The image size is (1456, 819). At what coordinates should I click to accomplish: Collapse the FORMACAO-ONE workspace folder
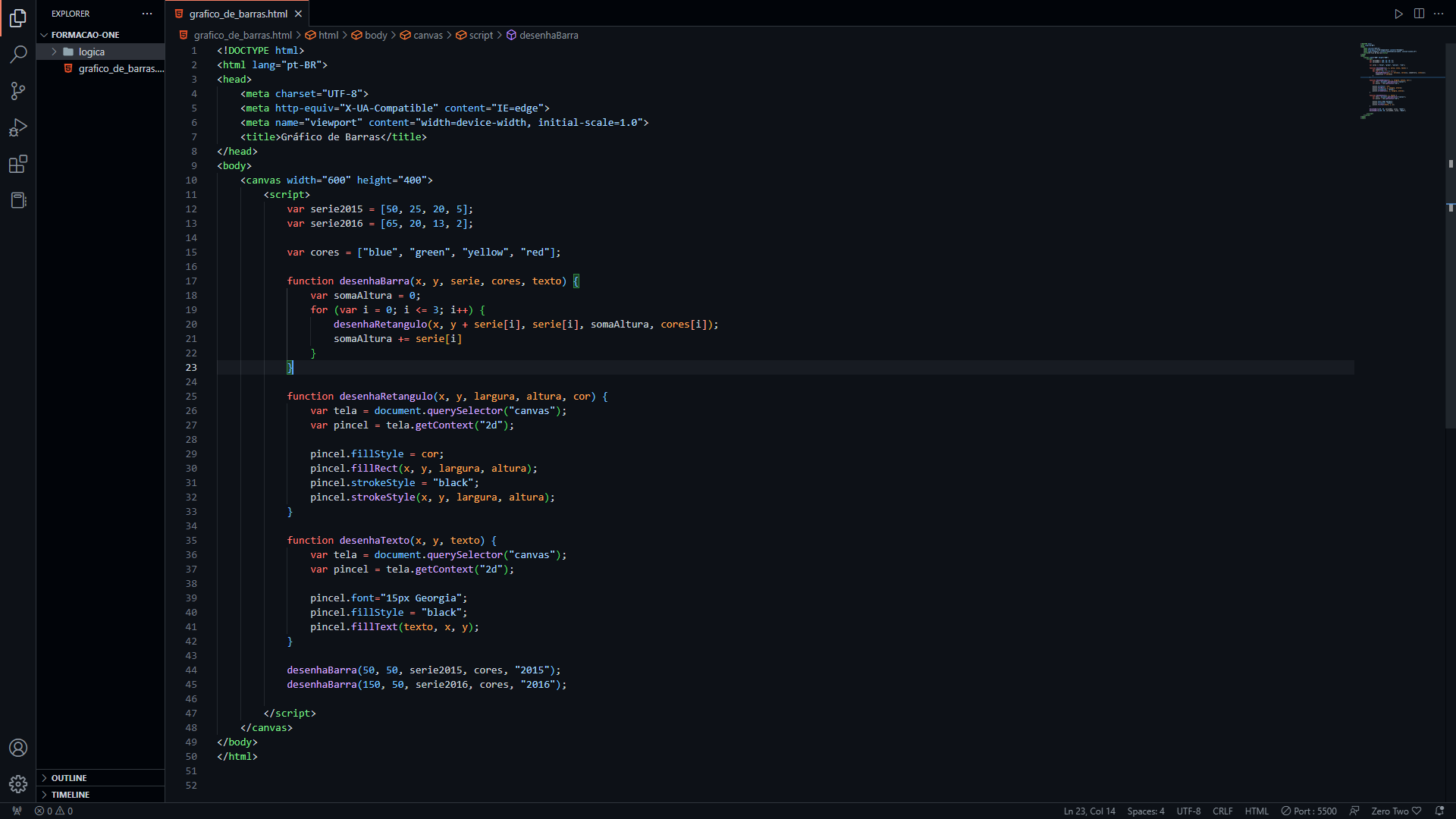(45, 35)
